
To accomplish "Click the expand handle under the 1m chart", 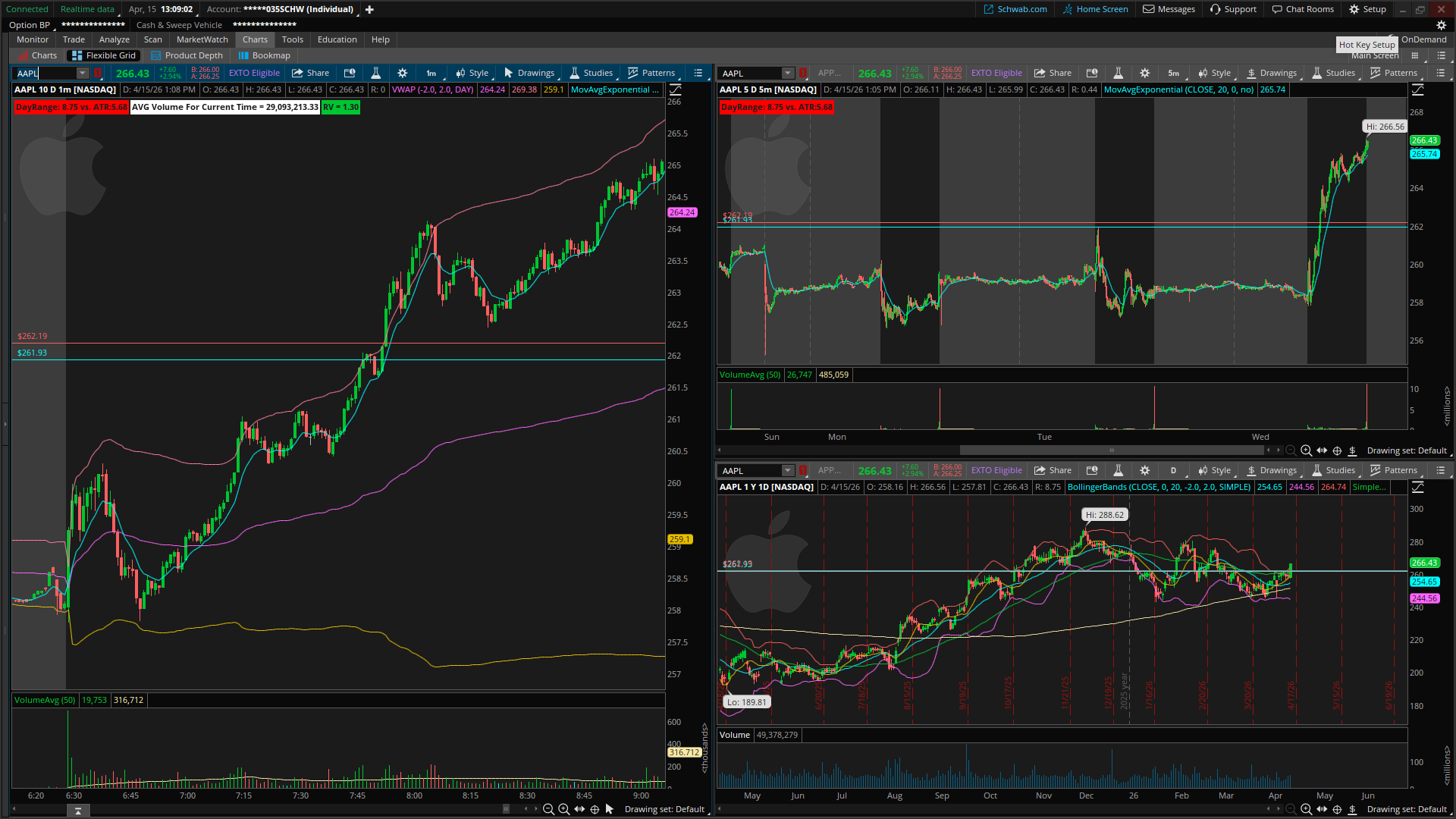I will tap(78, 811).
